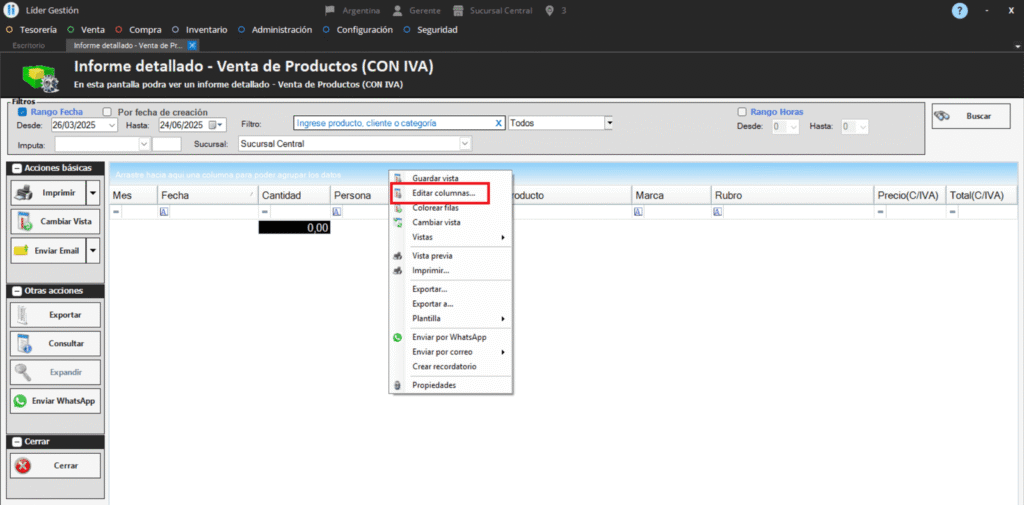
Task: Click the WhatsApp icon in context menu
Action: (398, 337)
